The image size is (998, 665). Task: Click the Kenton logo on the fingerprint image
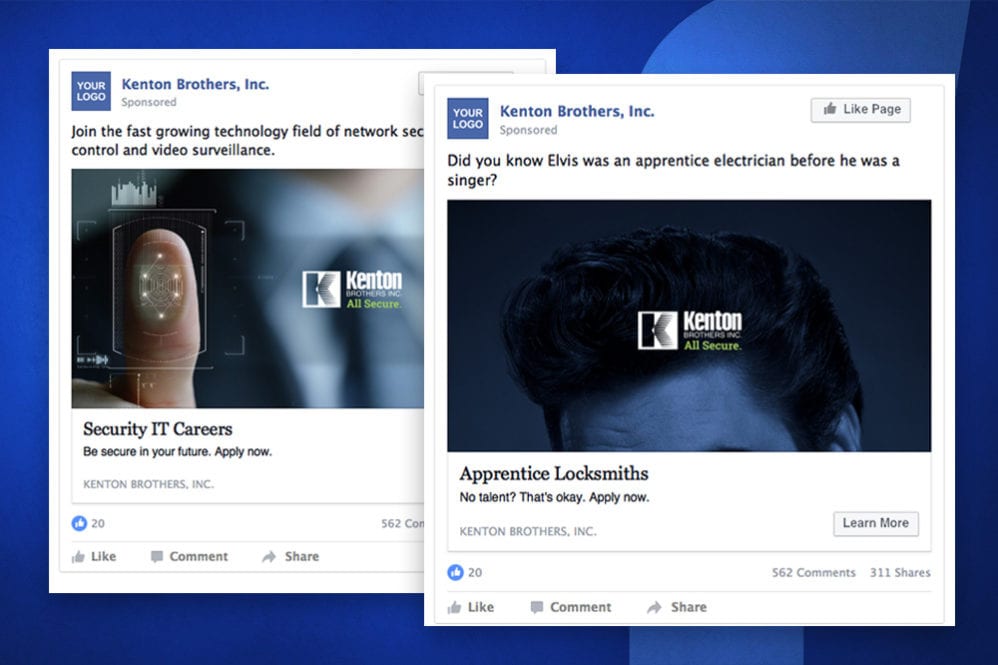click(x=353, y=290)
